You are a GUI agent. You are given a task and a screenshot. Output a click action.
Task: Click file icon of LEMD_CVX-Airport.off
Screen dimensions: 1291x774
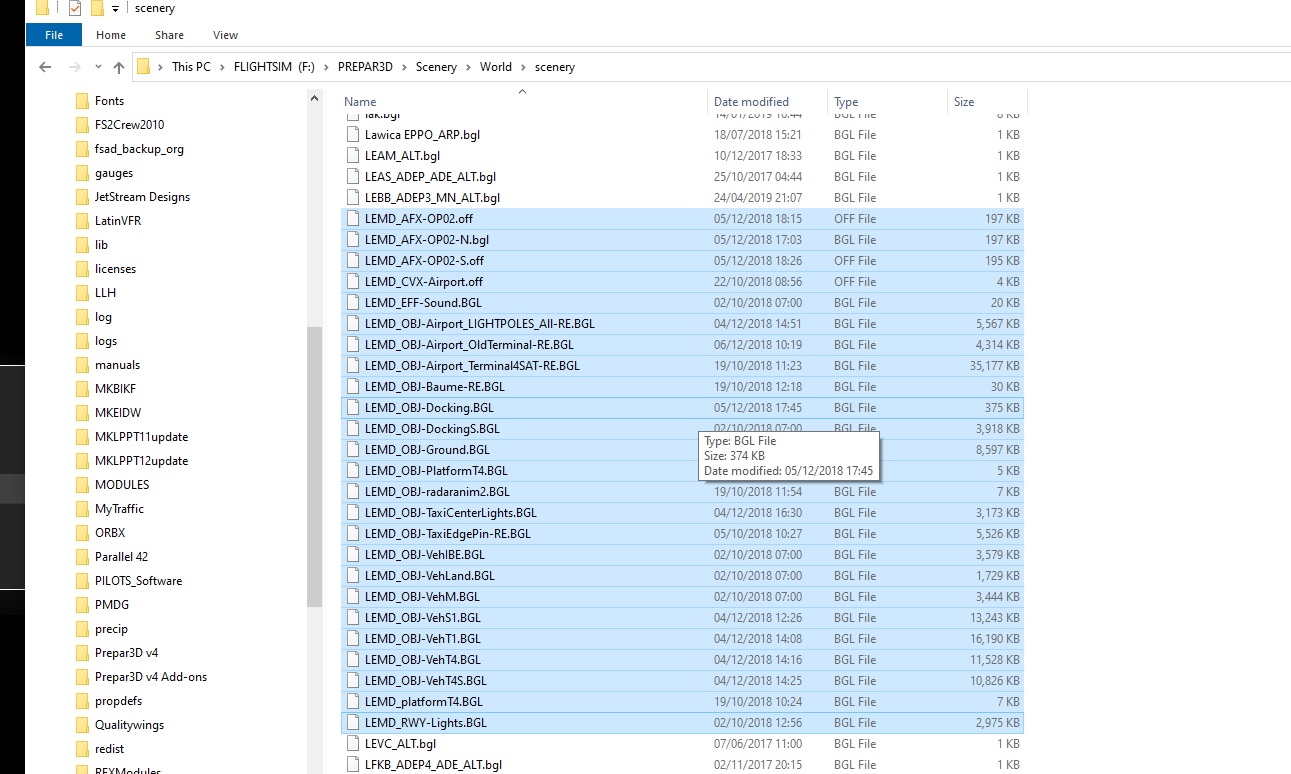coord(352,281)
